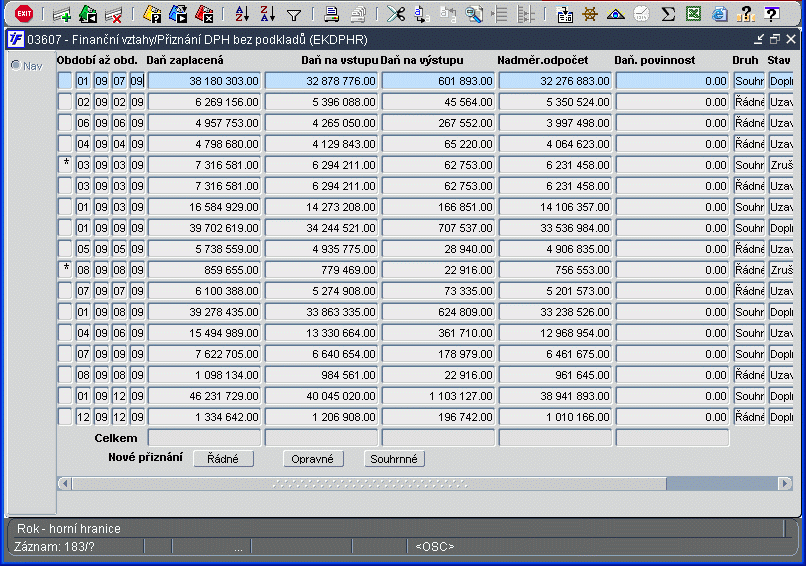Screen dimensions: 806x566
Task: Click the grayed single-branch tree icon
Action: (499, 14)
